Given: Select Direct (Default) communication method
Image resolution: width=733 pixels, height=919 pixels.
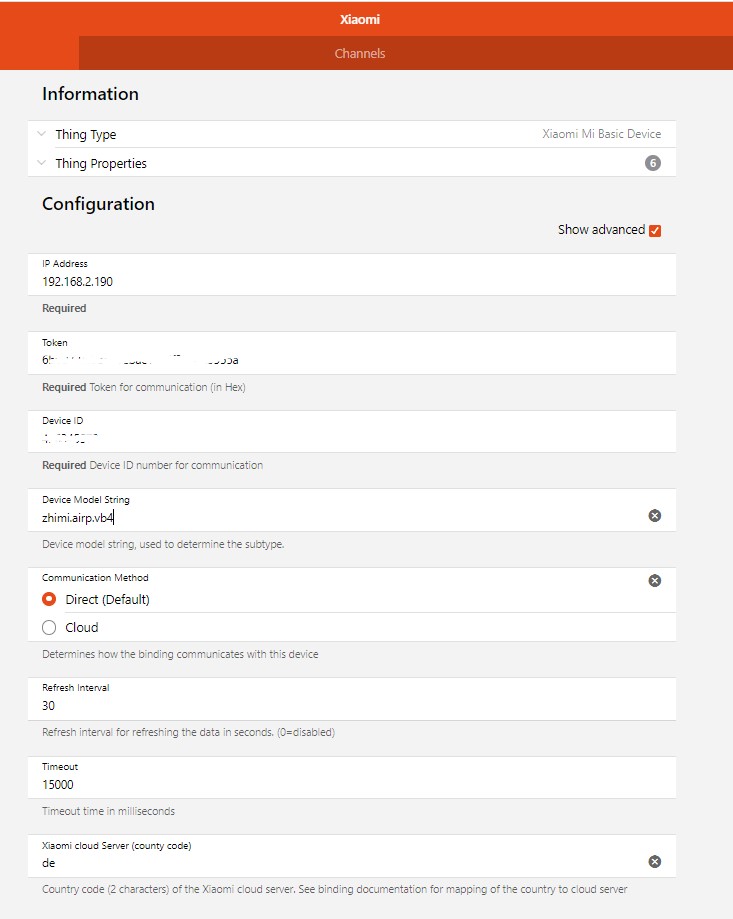Looking at the screenshot, I should coord(49,599).
